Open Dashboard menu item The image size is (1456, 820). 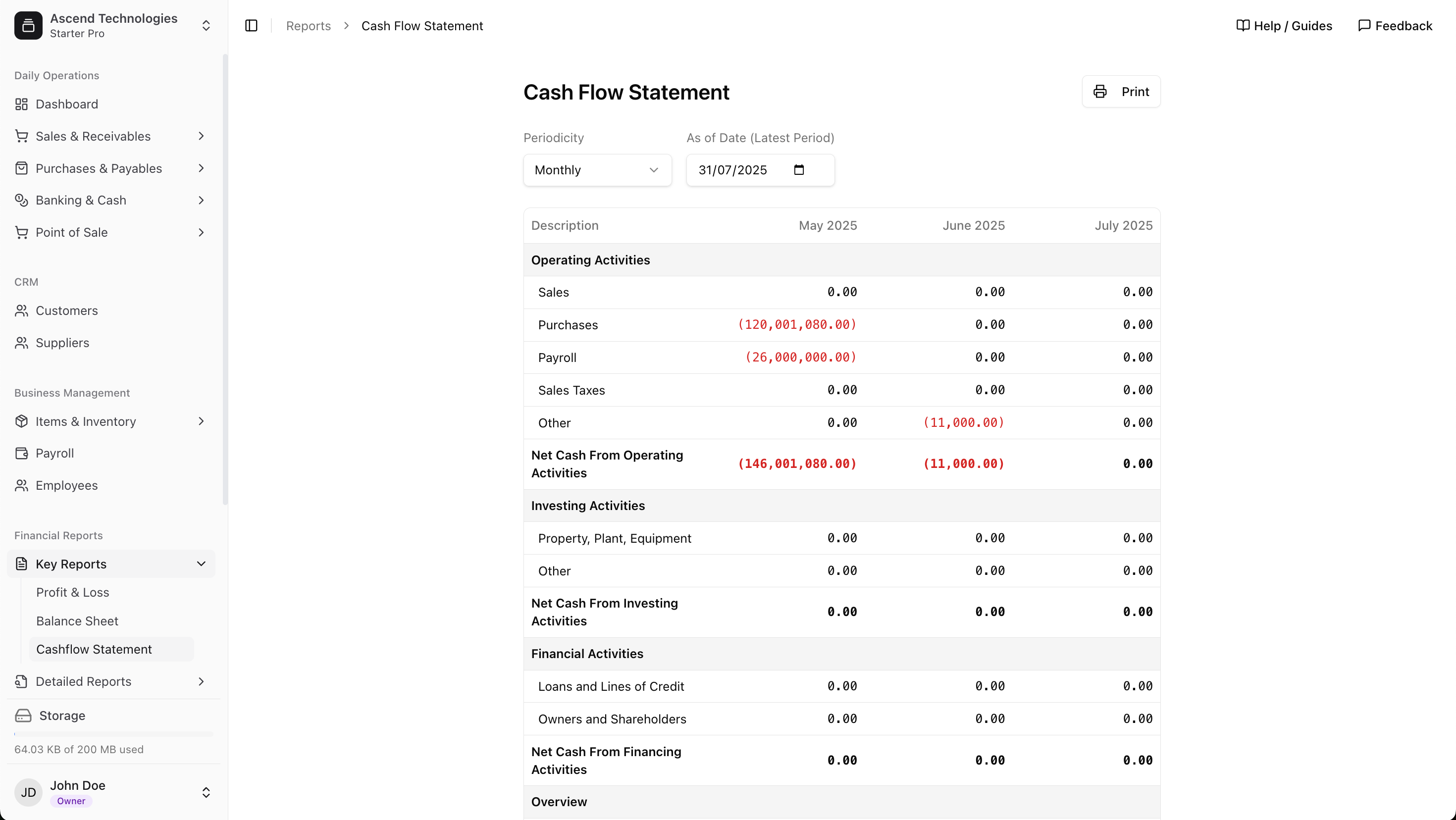(111, 104)
